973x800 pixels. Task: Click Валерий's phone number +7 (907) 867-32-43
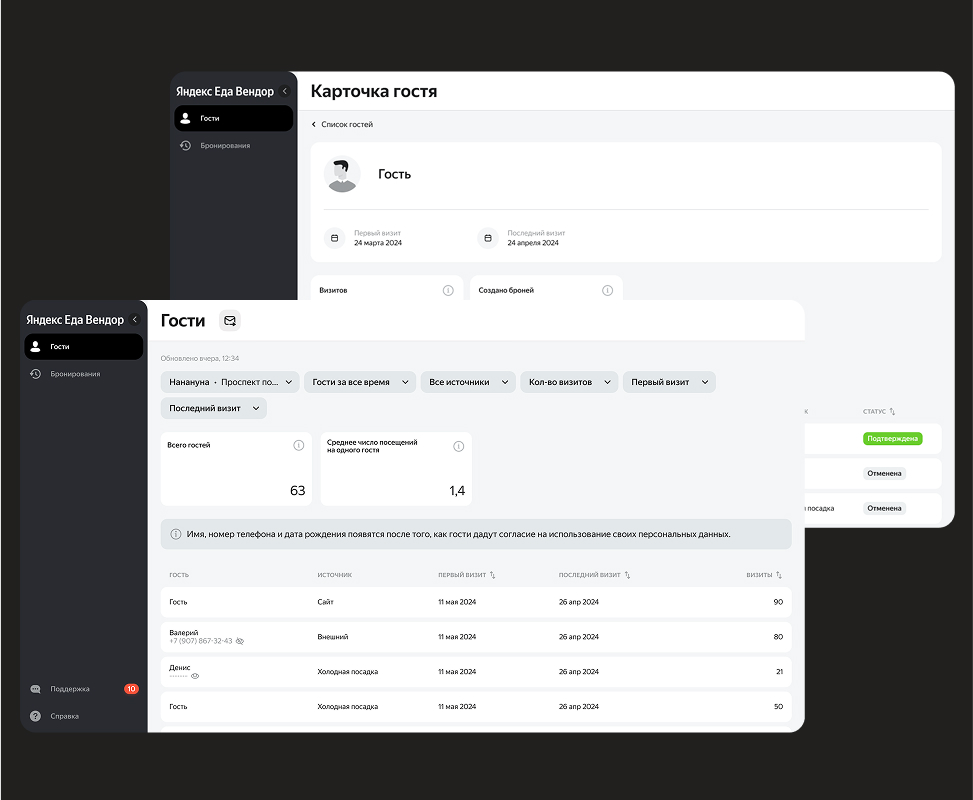point(200,641)
